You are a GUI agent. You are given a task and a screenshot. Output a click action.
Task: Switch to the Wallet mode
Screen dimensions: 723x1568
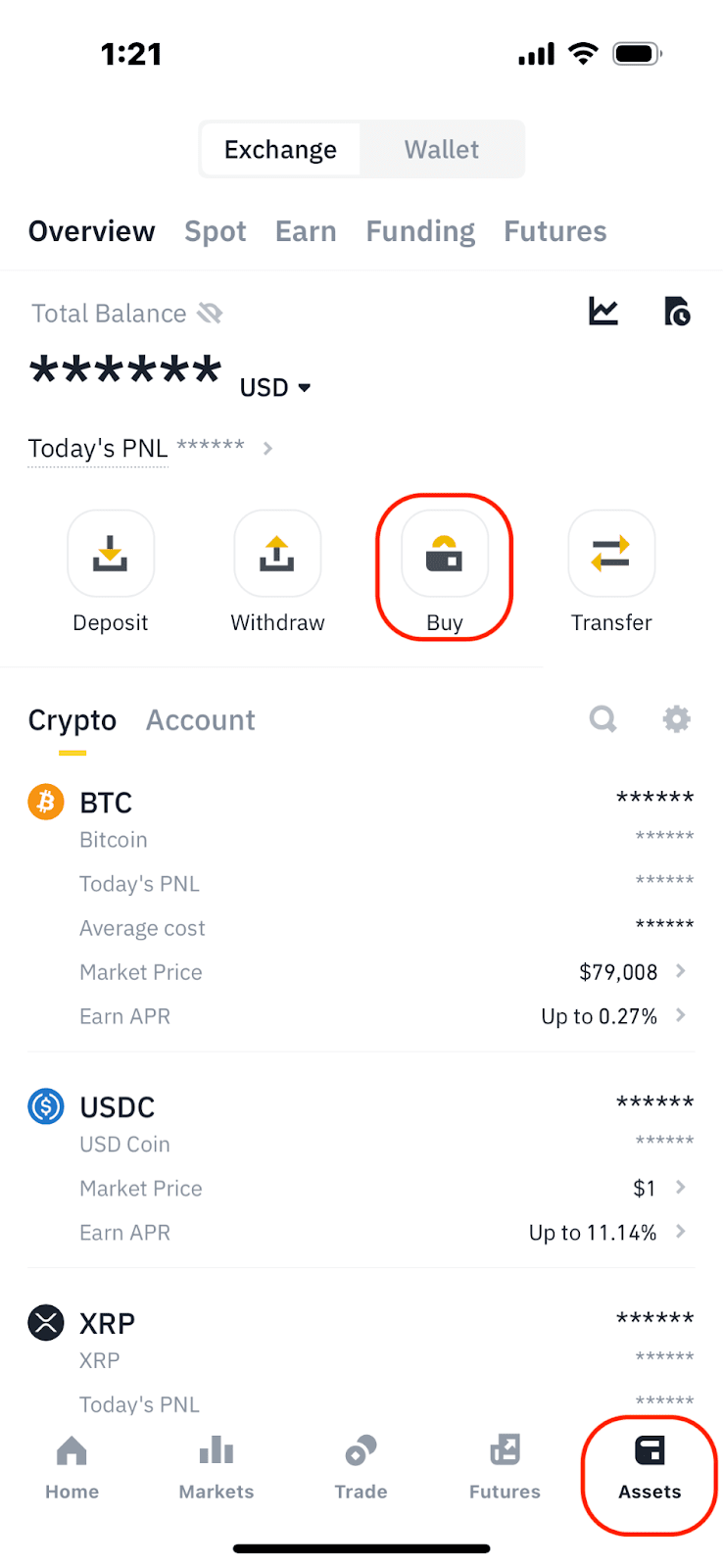point(442,149)
